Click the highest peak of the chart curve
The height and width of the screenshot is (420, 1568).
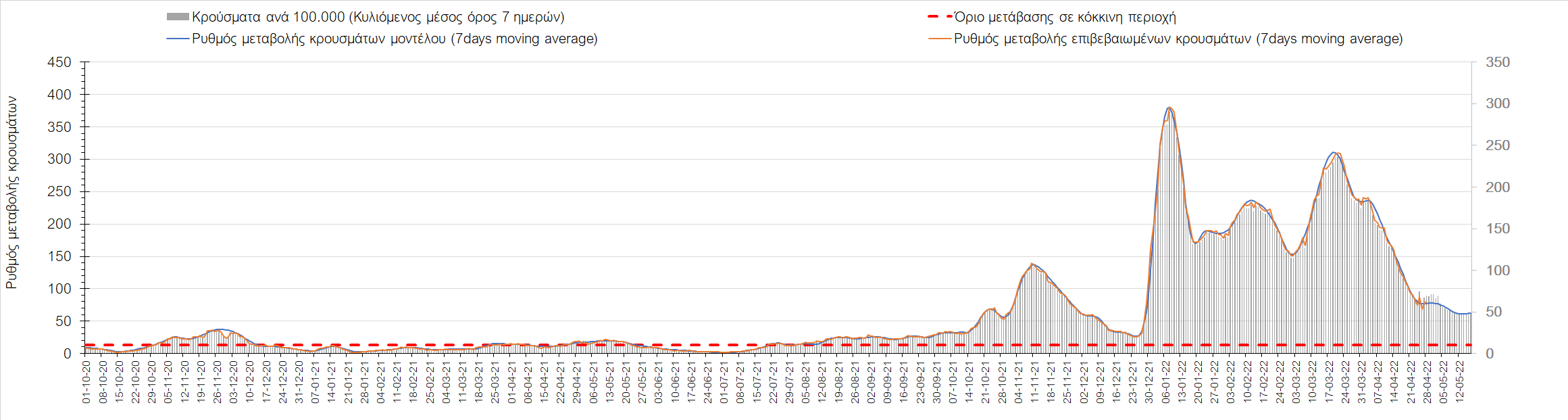[x=1169, y=108]
